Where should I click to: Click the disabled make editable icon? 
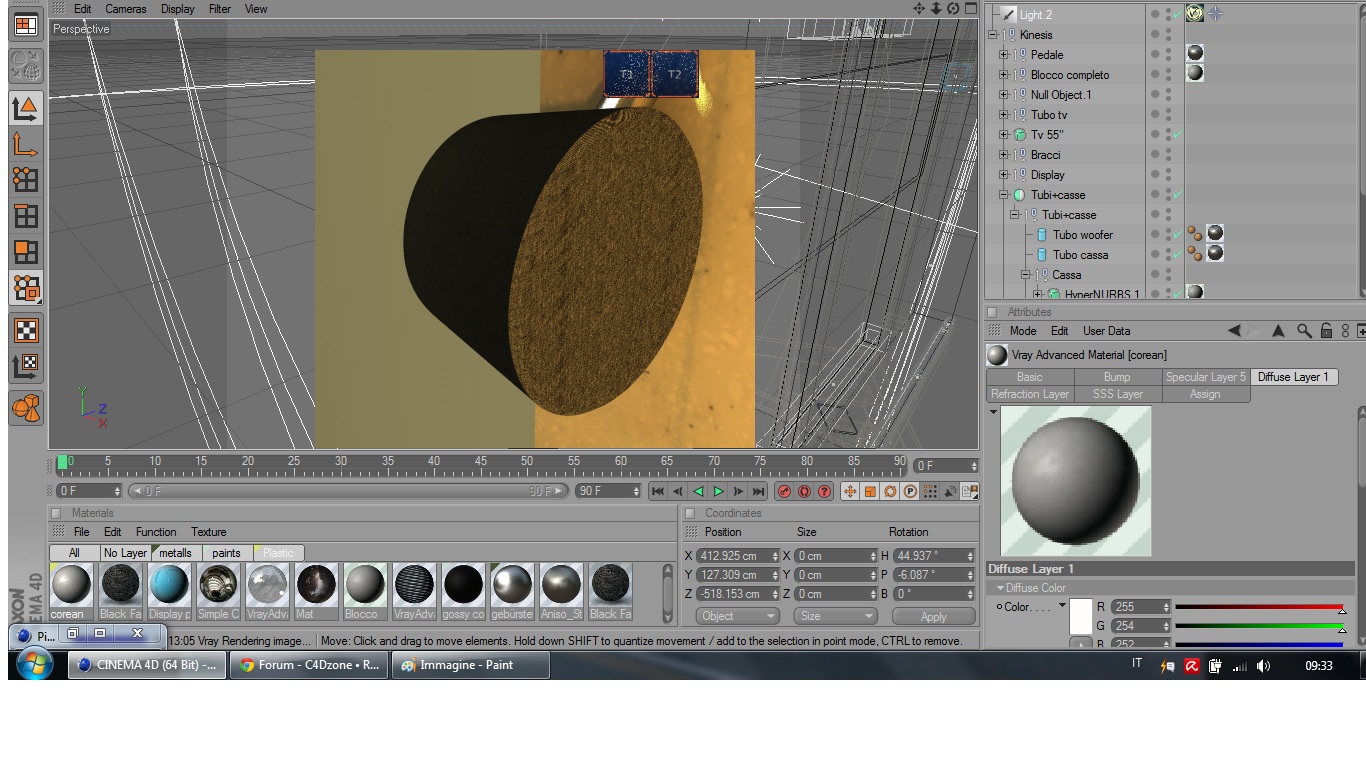point(26,66)
